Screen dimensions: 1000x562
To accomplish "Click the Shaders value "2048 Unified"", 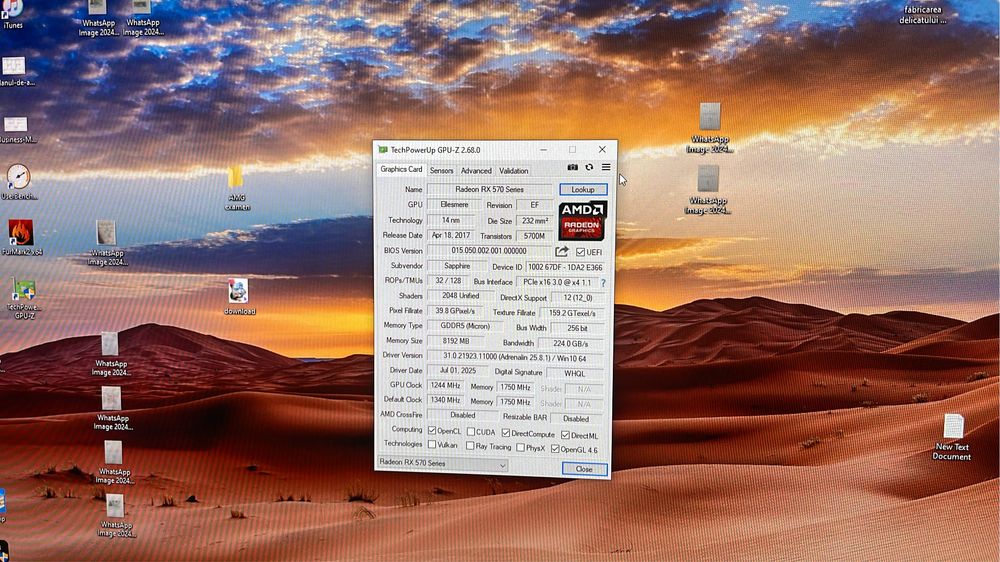I will click(x=460, y=296).
